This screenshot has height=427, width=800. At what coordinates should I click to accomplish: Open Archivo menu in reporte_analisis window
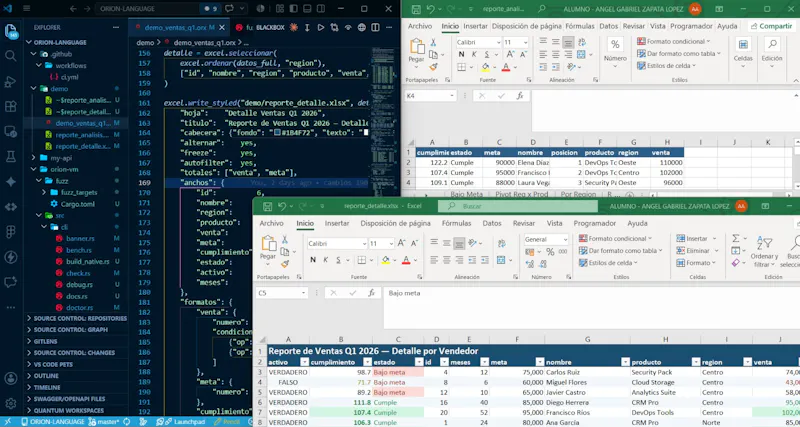420,26
